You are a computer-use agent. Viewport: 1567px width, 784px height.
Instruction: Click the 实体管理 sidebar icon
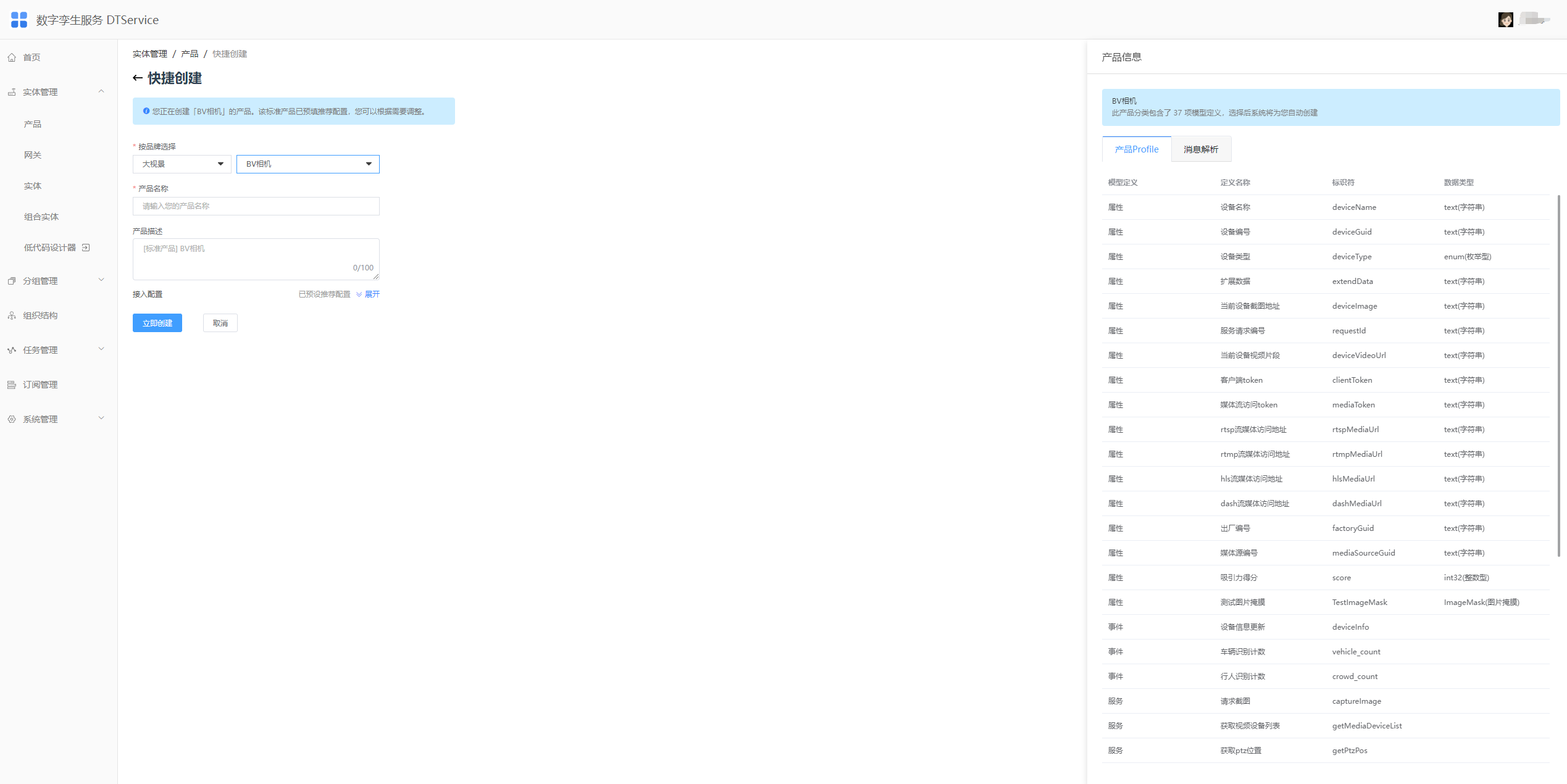coord(12,92)
